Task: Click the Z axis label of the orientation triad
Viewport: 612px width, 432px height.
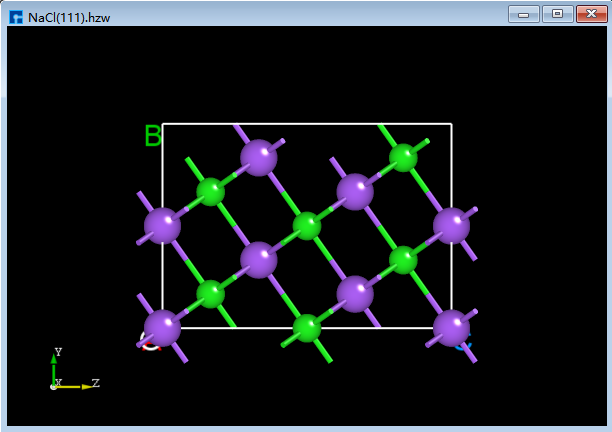Action: (96, 383)
